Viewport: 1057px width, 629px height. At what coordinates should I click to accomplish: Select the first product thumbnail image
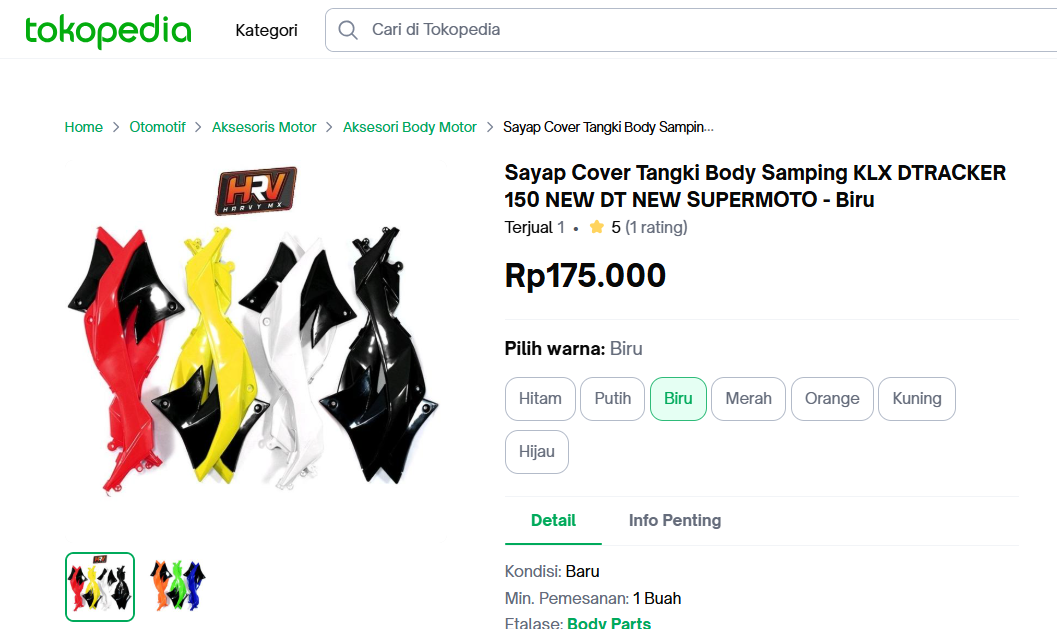coord(100,586)
